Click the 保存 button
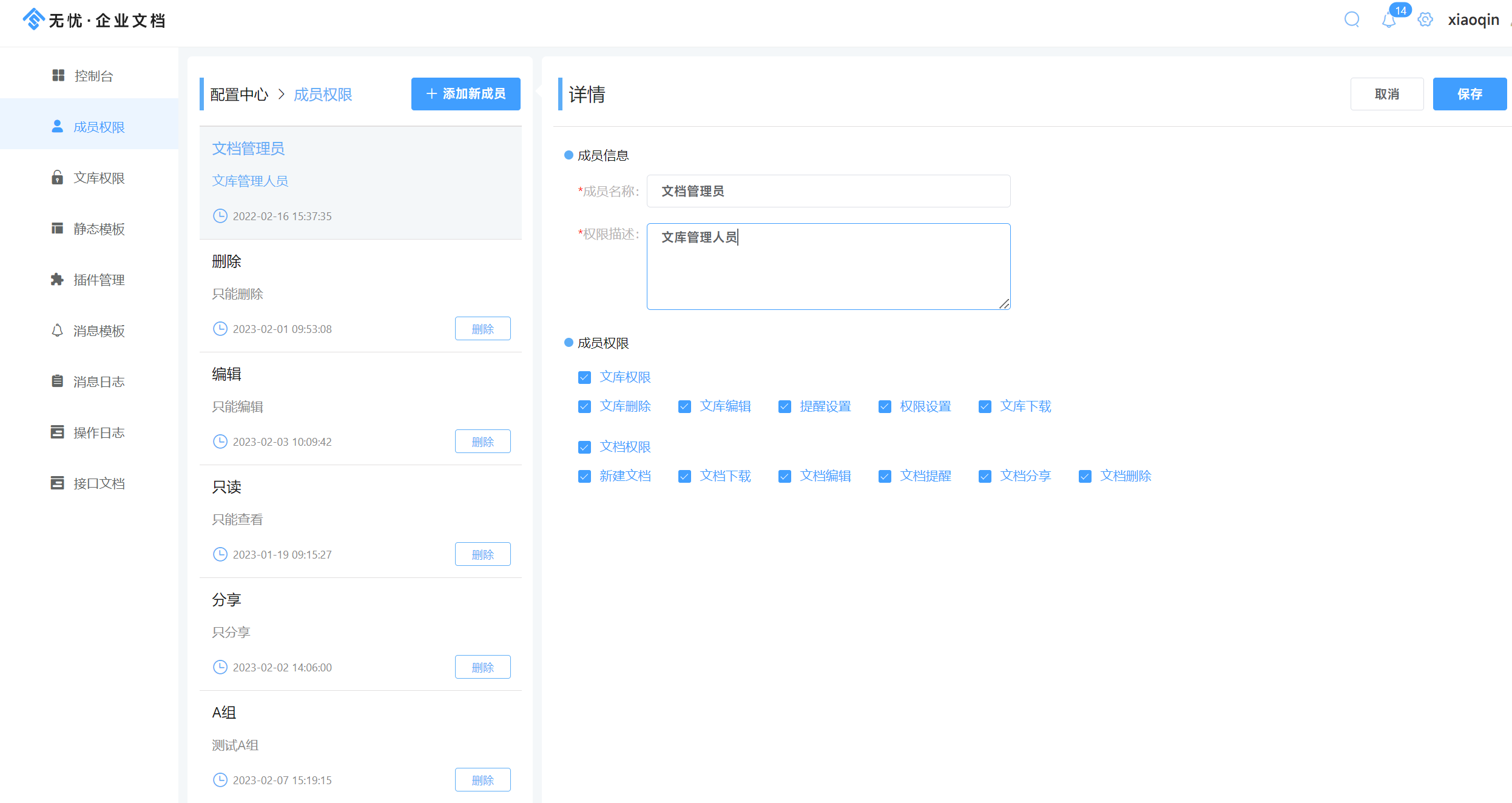This screenshot has width=1512, height=803. (1470, 93)
